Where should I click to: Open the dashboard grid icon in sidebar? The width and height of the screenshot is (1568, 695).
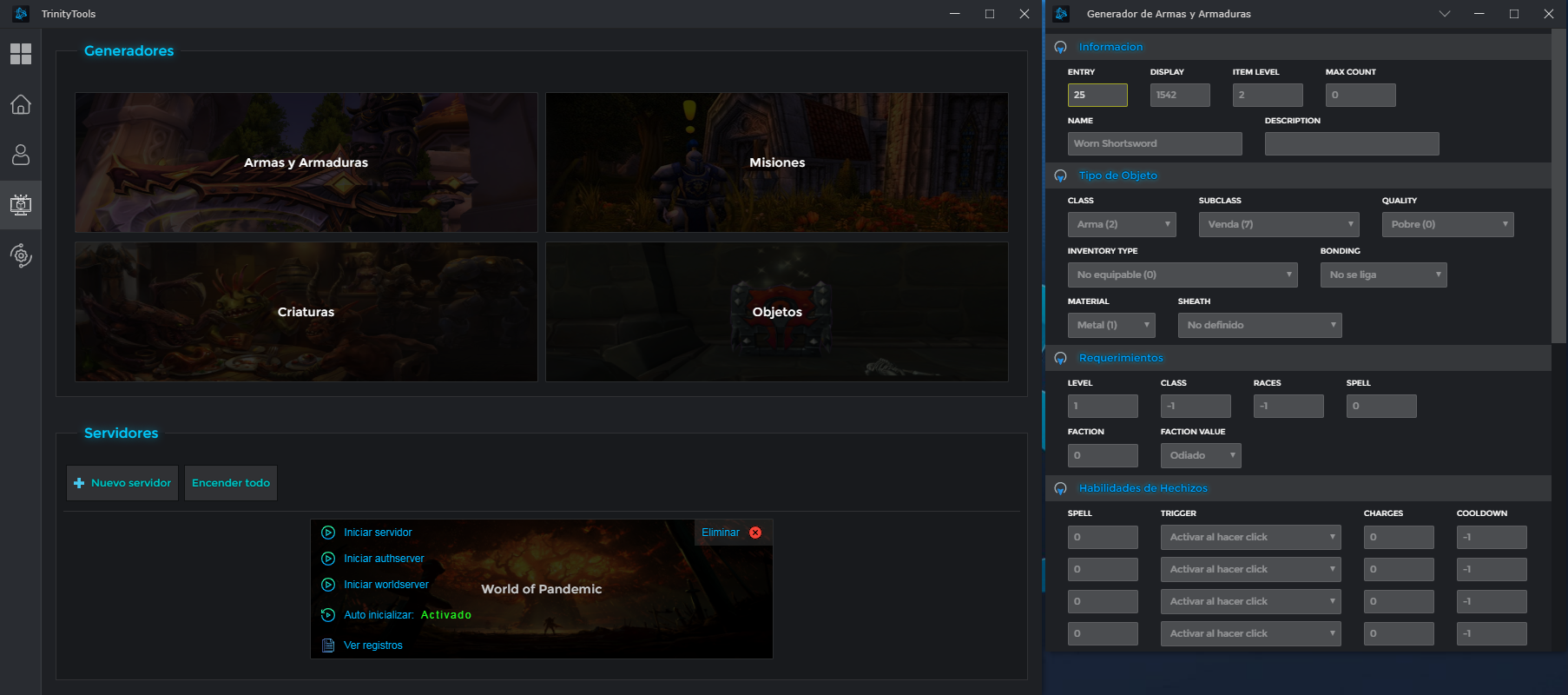click(21, 54)
